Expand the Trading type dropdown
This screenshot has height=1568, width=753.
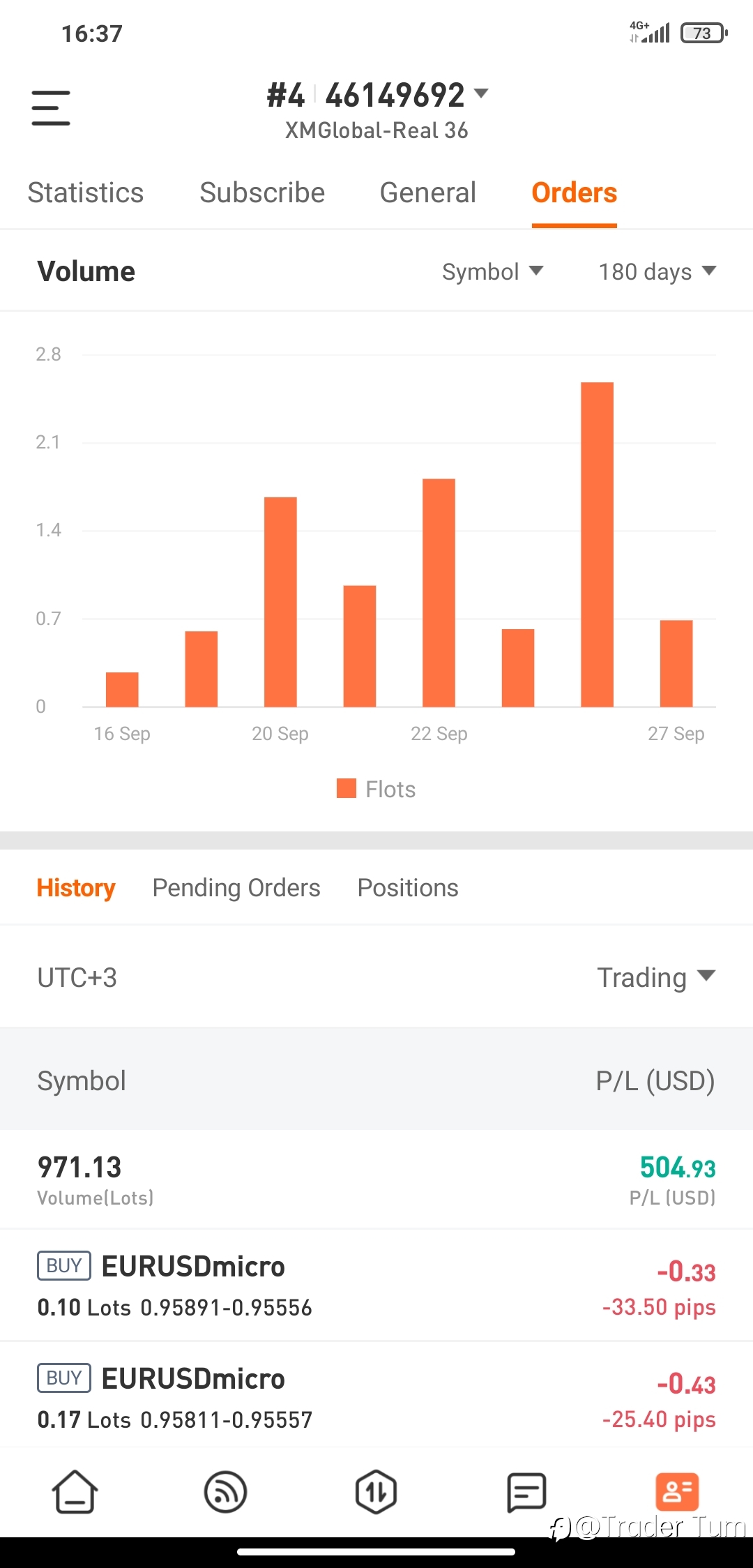tap(656, 977)
